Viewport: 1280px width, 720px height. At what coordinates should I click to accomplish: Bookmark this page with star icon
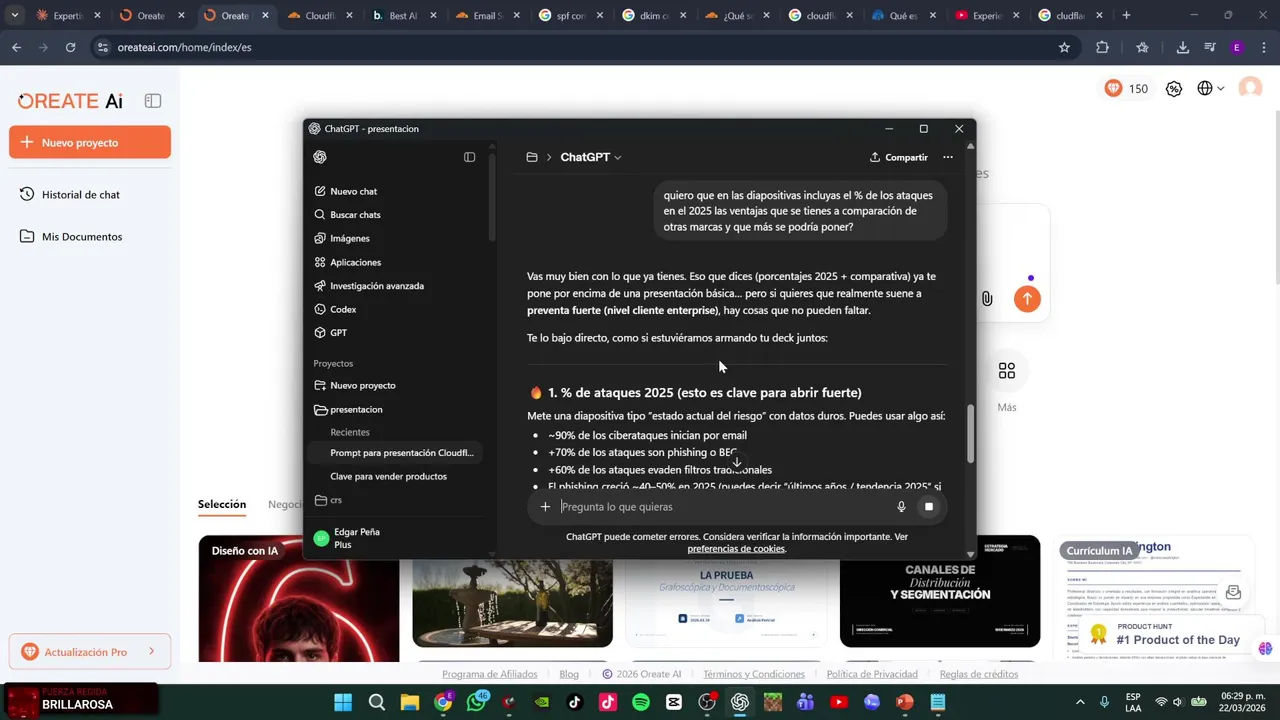coord(1064,47)
